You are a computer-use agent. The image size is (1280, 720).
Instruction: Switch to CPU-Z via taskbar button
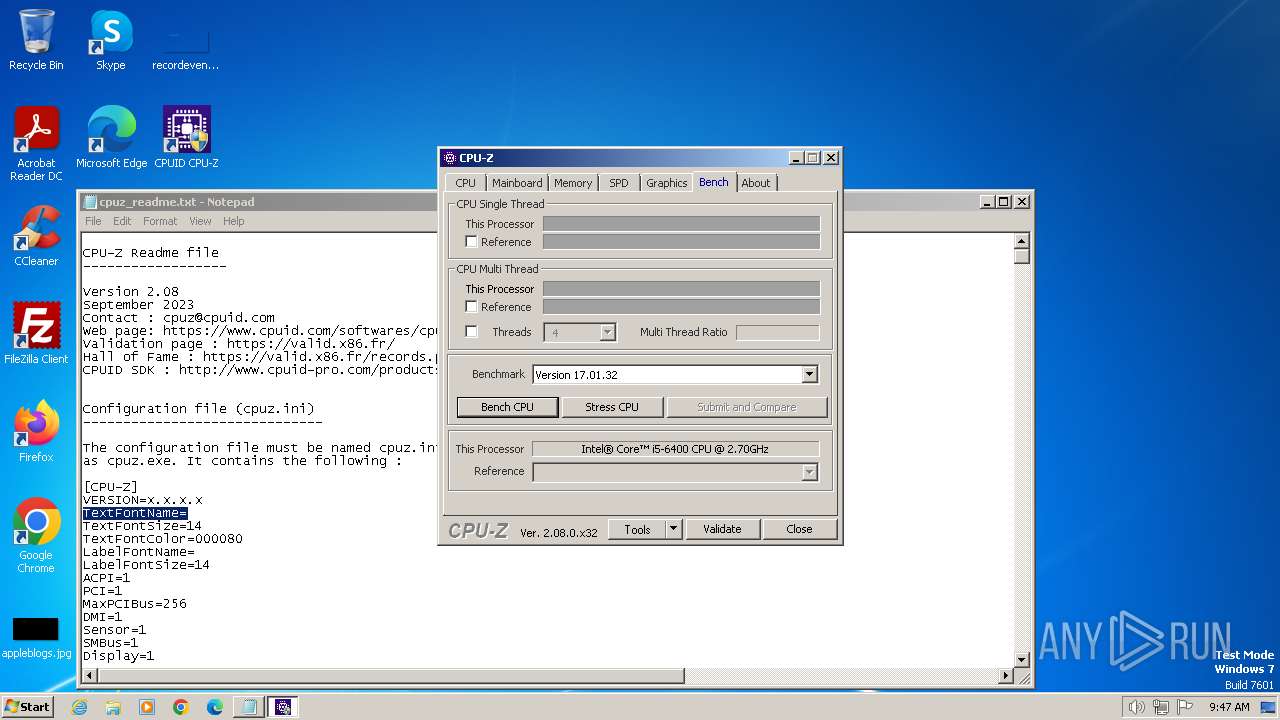tap(283, 707)
